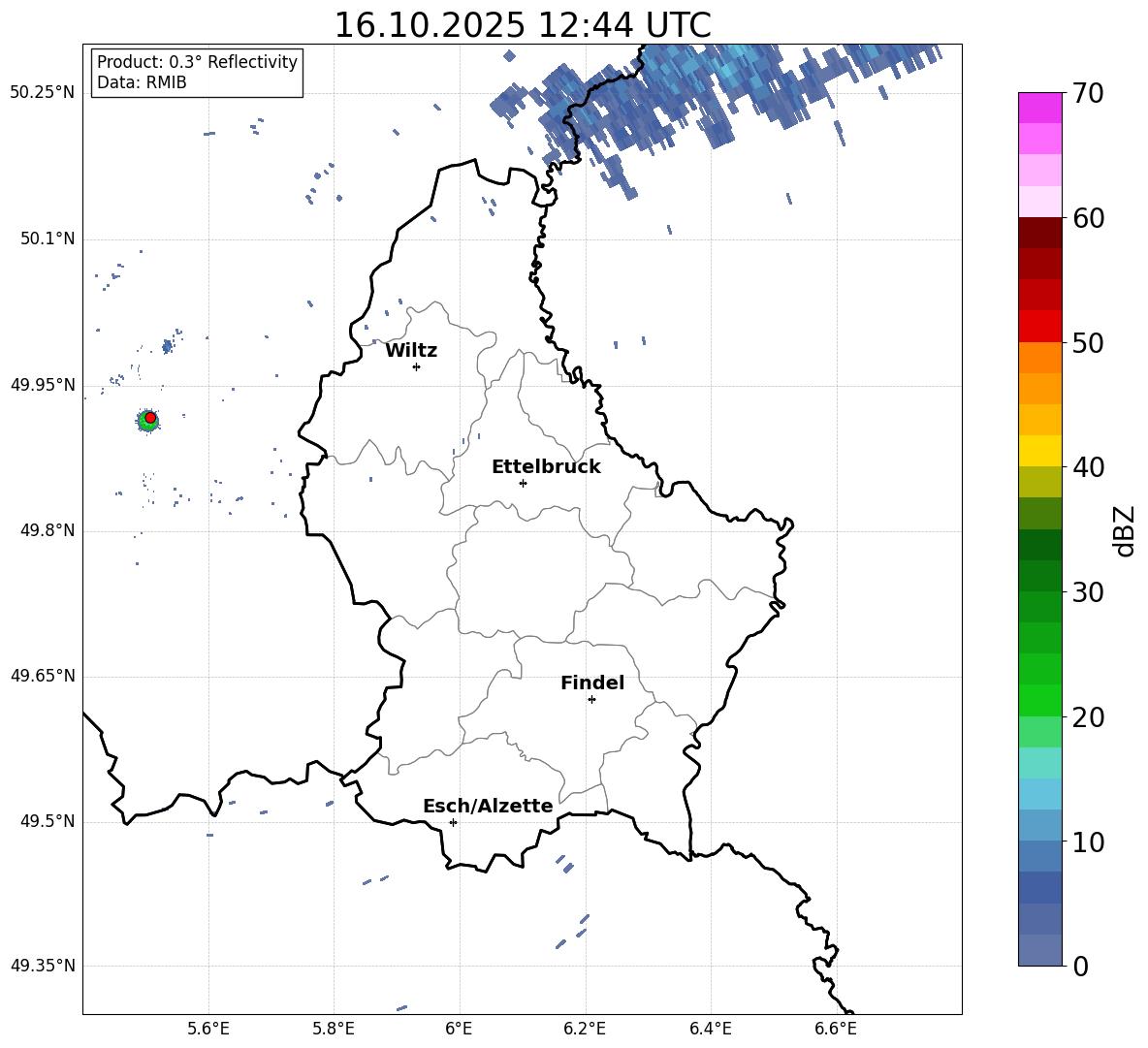The image size is (1148, 1048).
Task: Click the colorbar tick label 50
Action: click(1088, 342)
